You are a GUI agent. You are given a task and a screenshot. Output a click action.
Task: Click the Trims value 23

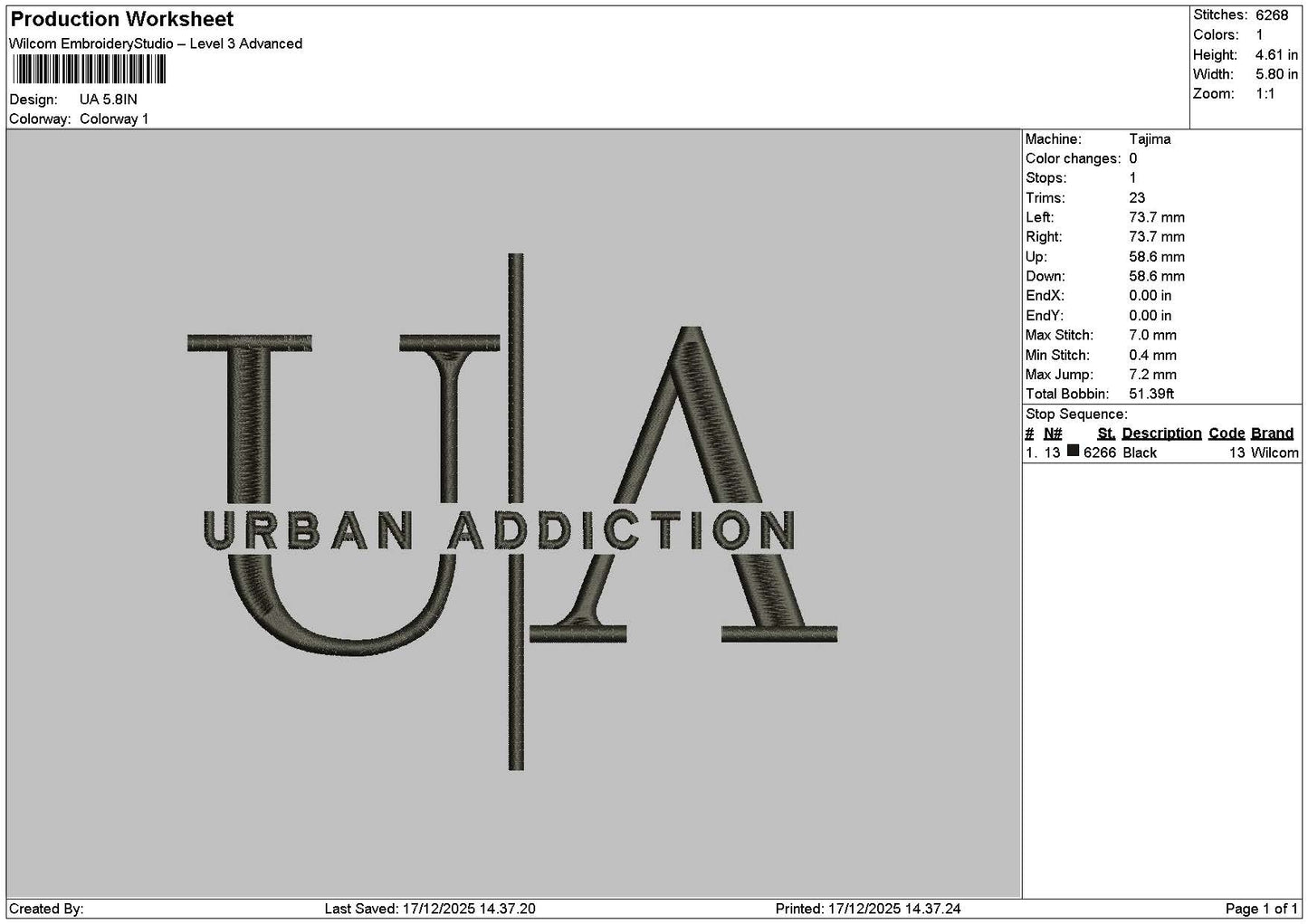pos(1137,198)
